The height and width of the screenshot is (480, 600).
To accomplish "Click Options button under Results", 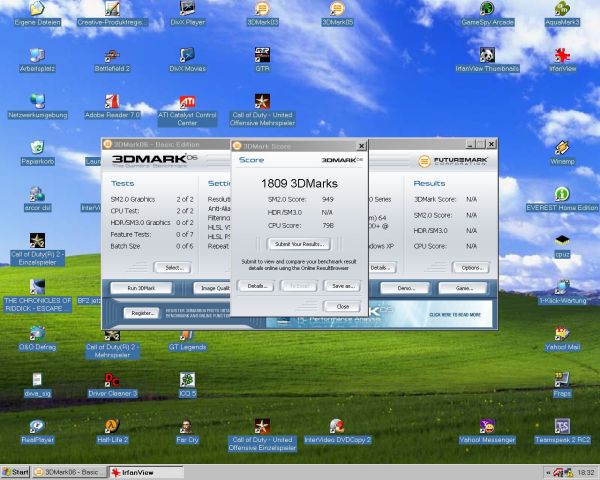I will pos(471,268).
